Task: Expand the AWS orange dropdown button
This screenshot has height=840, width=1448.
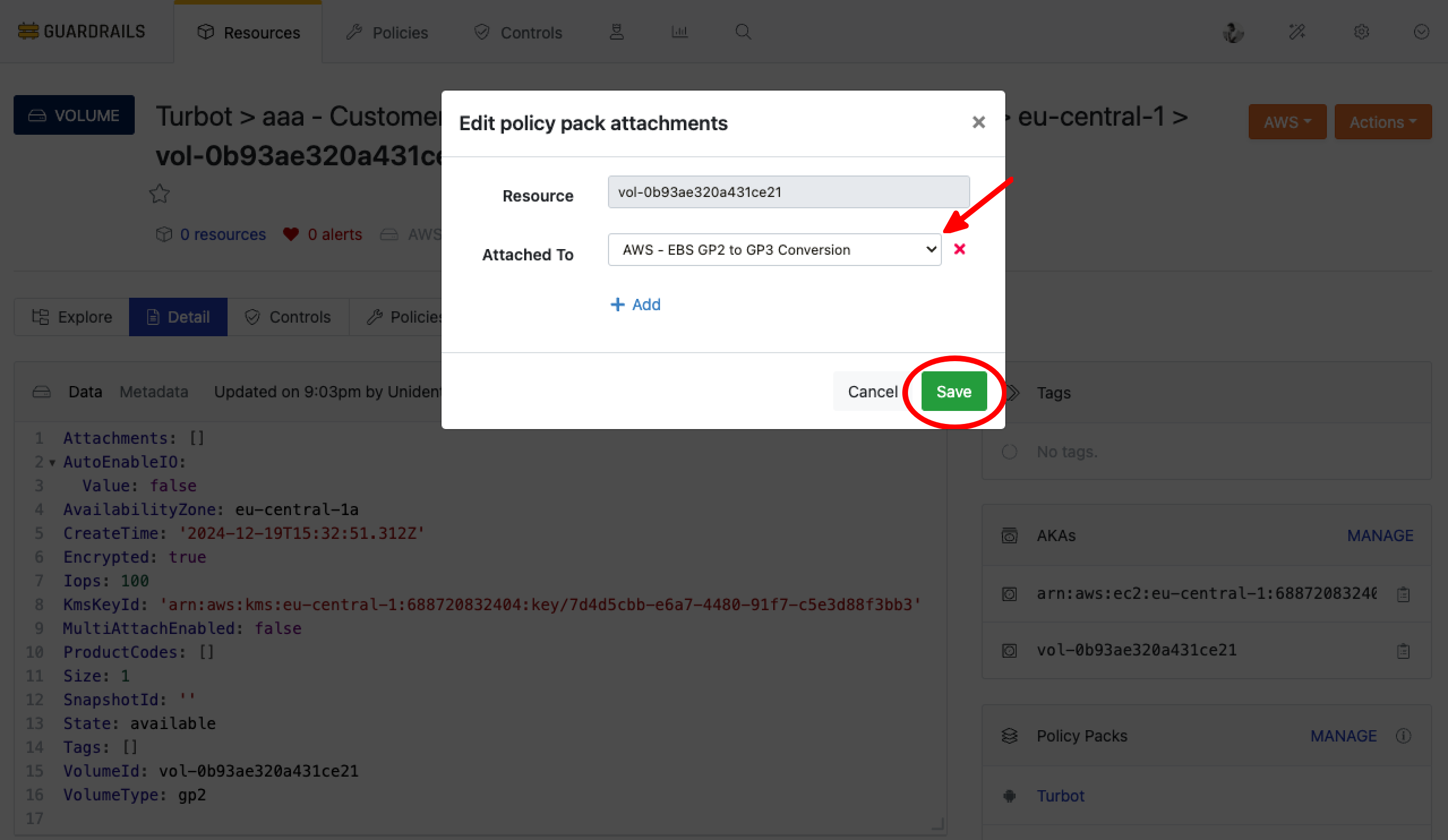Action: pos(1287,122)
